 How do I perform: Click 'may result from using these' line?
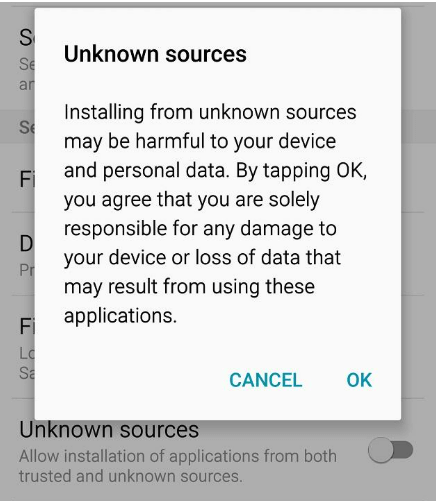coord(189,287)
